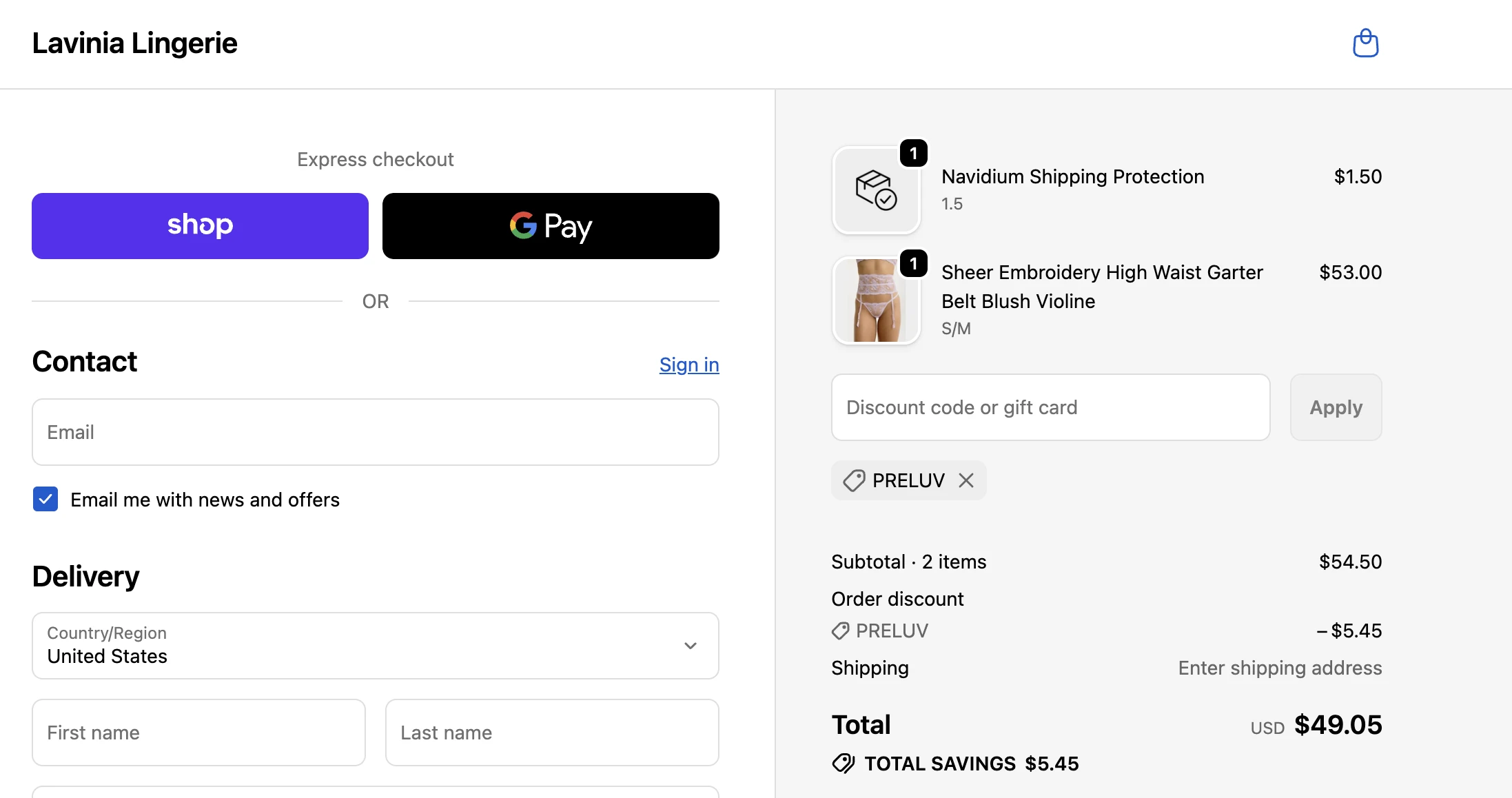Click the Google G logo on Pay button
Viewport: 1512px width, 798px height.
[523, 225]
